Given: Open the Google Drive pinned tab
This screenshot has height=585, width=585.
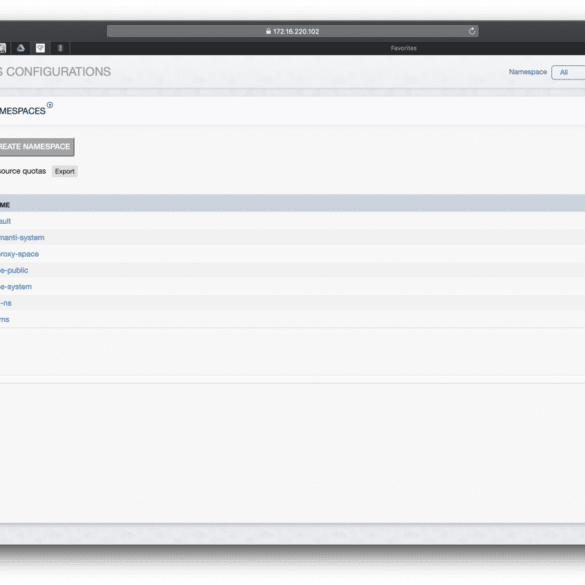Looking at the screenshot, I should (21, 48).
